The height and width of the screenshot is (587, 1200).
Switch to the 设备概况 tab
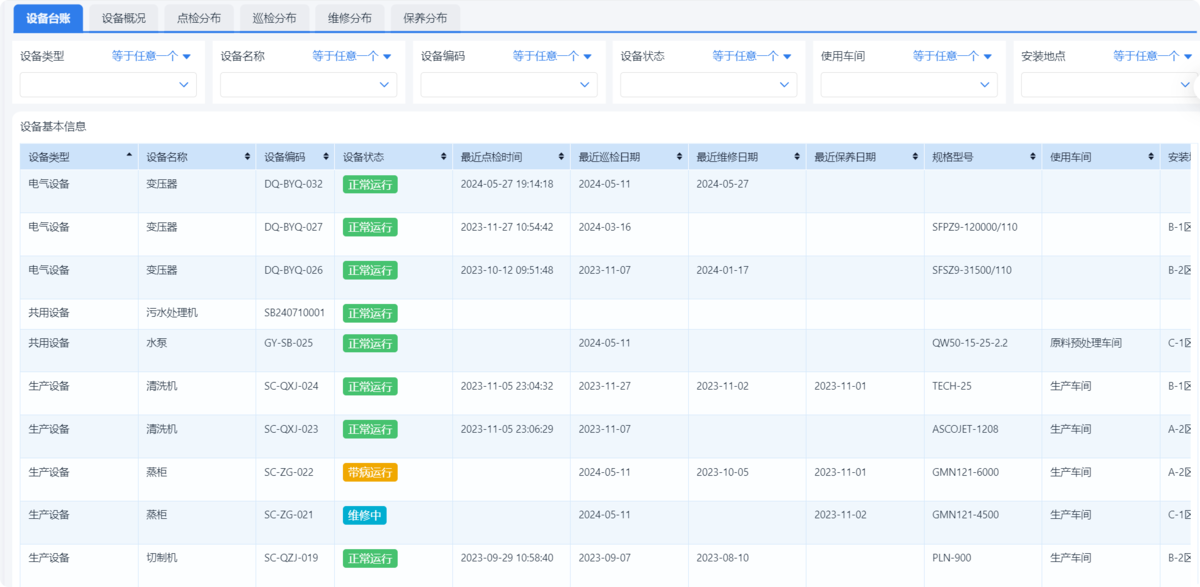point(123,18)
